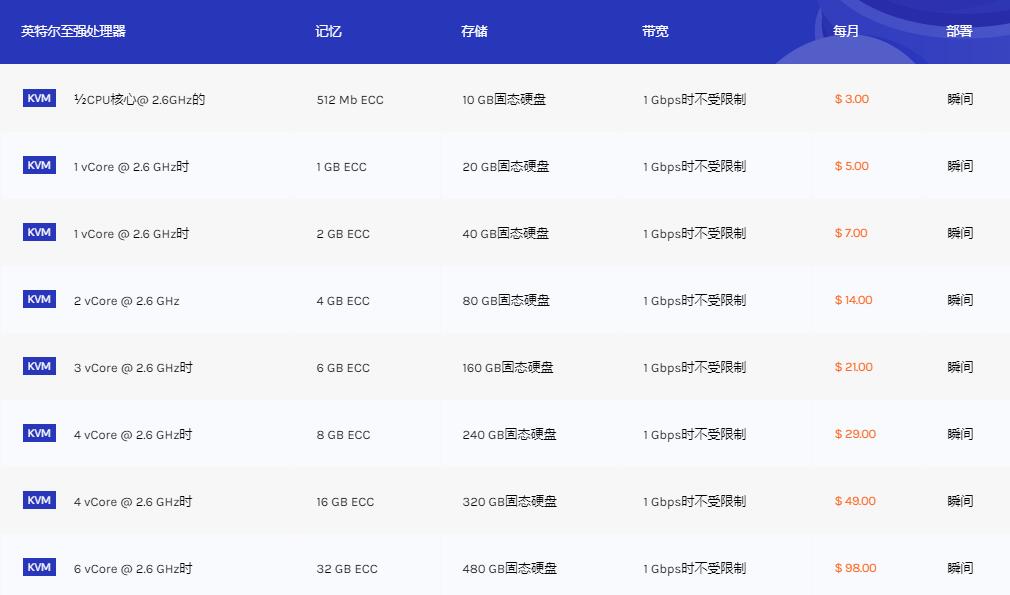The width and height of the screenshot is (1010, 595).
Task: Click the 20 GB固态硬盘 storage cell
Action: 506,167
